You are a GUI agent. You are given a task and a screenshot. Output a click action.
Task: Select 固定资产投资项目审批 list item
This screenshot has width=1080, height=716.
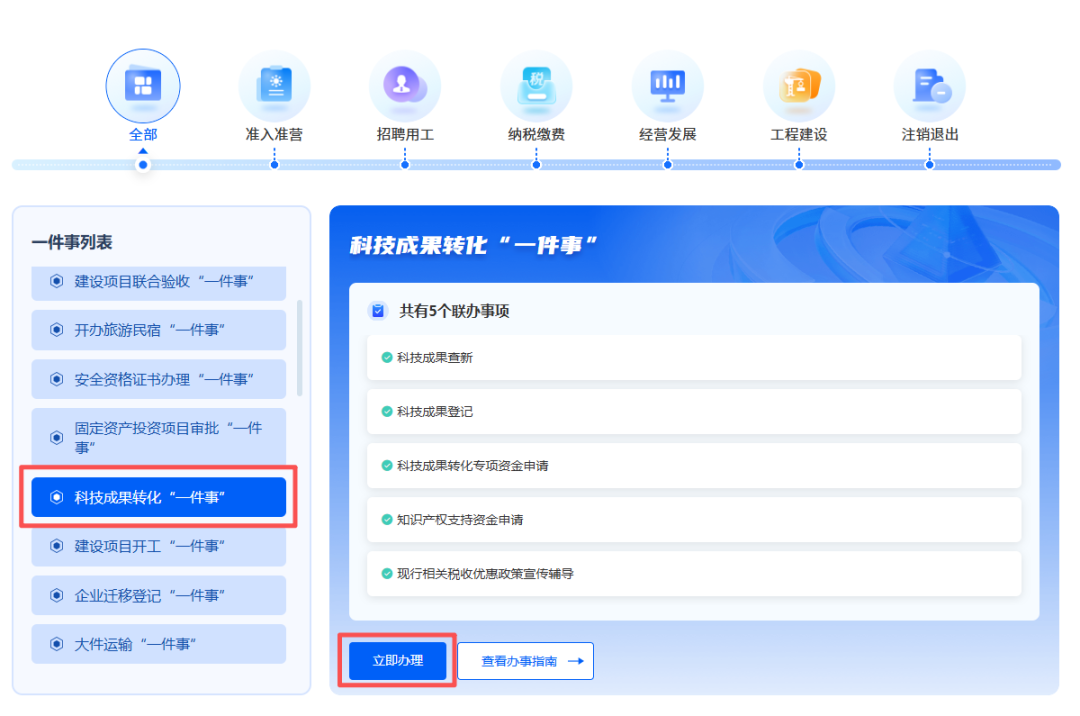click(x=158, y=437)
